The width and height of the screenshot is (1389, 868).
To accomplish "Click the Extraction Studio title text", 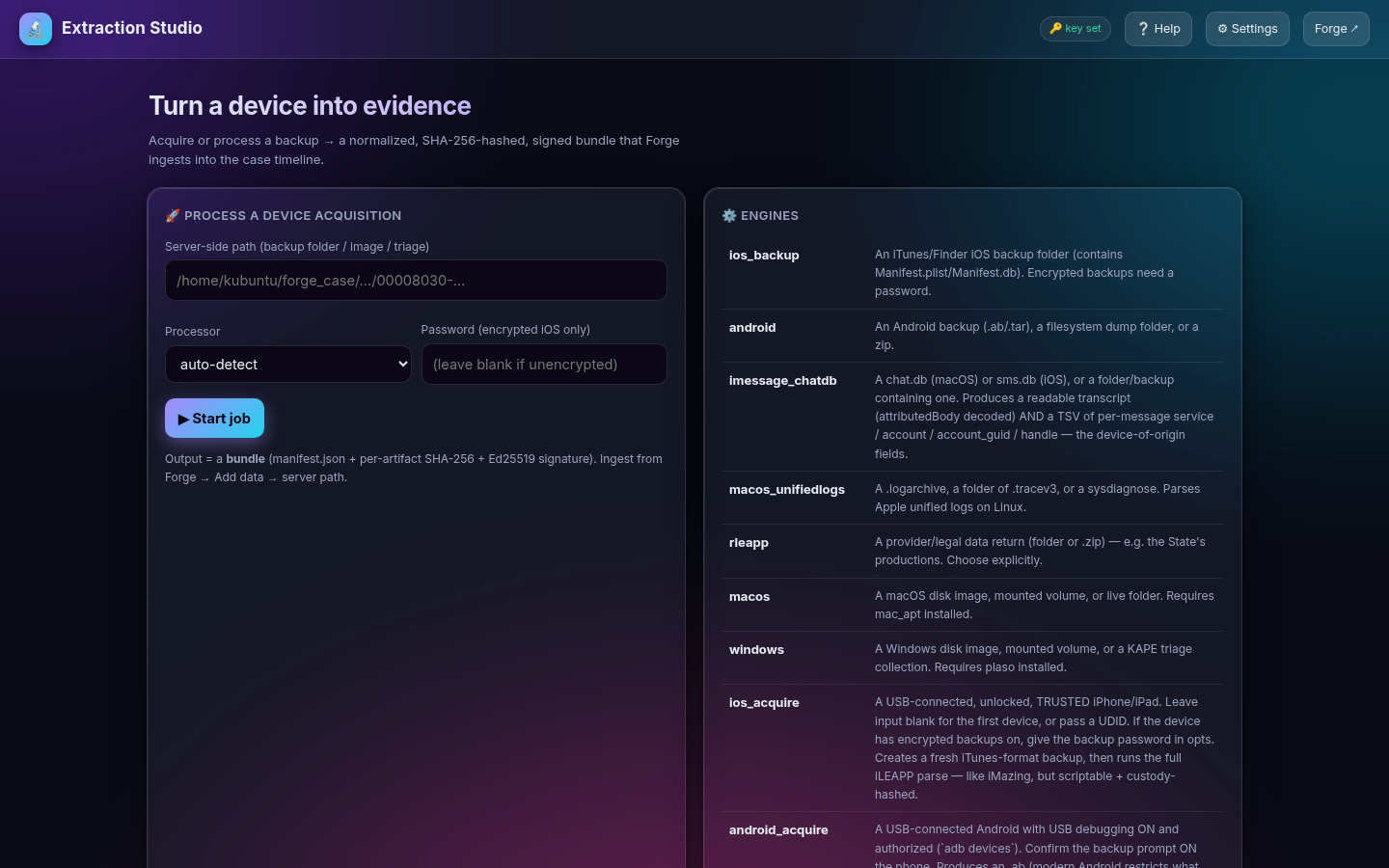I will click(x=132, y=28).
